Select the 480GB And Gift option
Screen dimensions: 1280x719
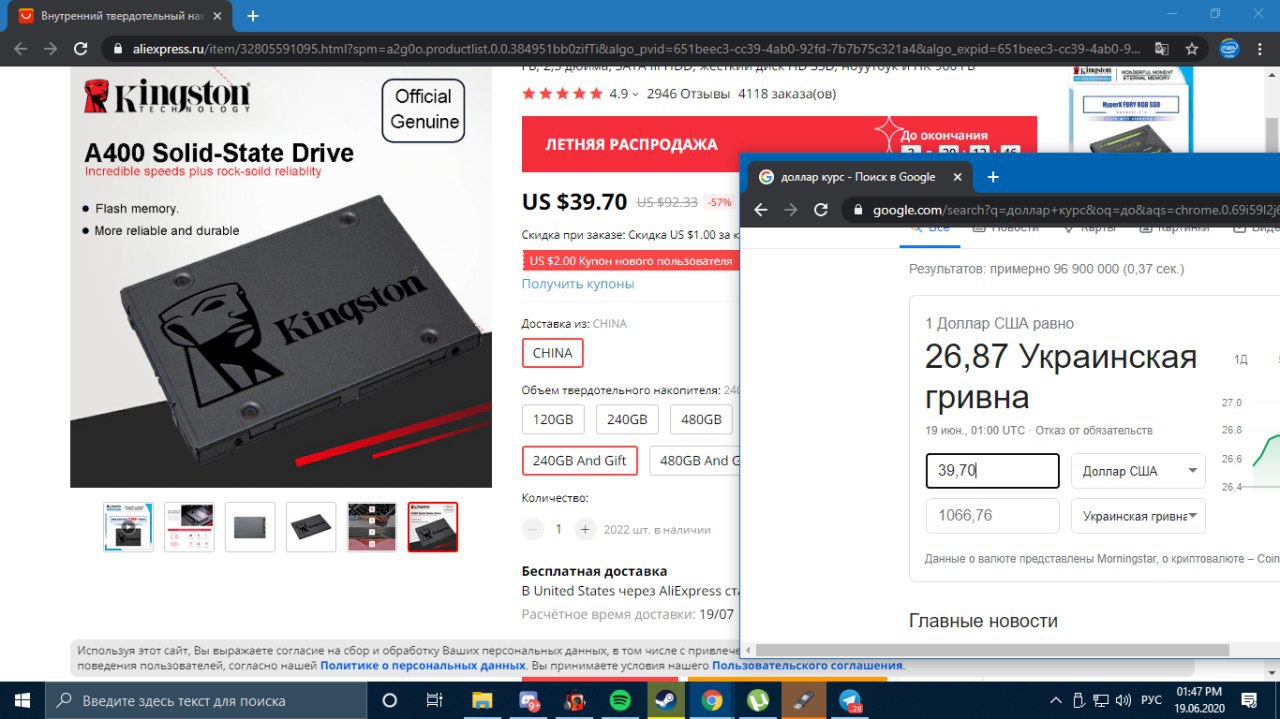tap(695, 460)
